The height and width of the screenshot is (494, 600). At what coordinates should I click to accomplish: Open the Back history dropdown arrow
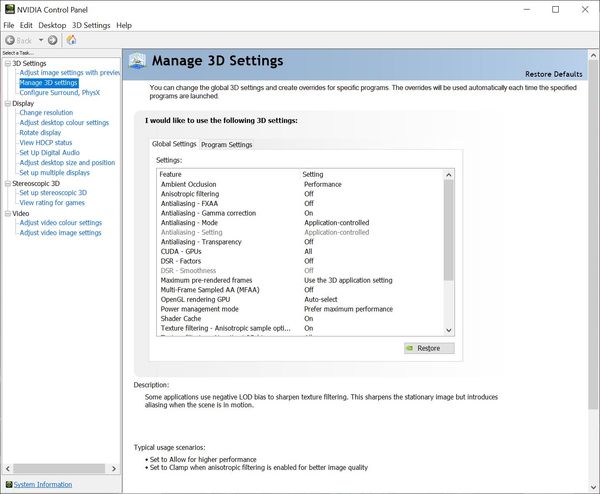pos(41,40)
